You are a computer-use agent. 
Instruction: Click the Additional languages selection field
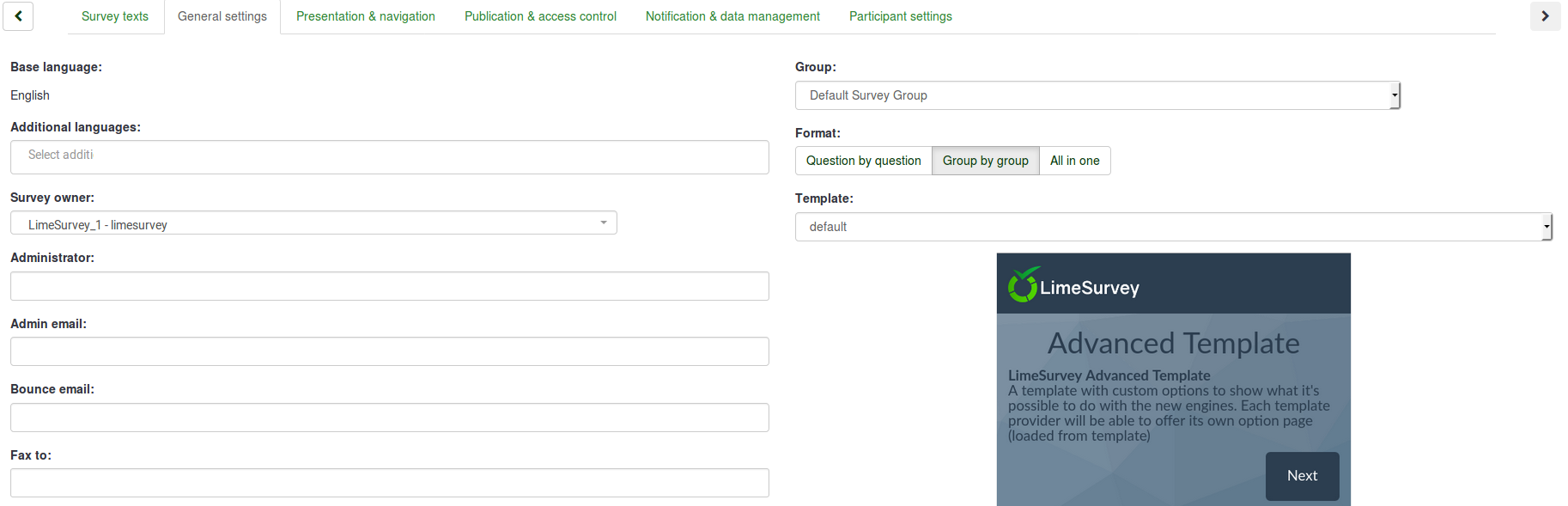(389, 157)
